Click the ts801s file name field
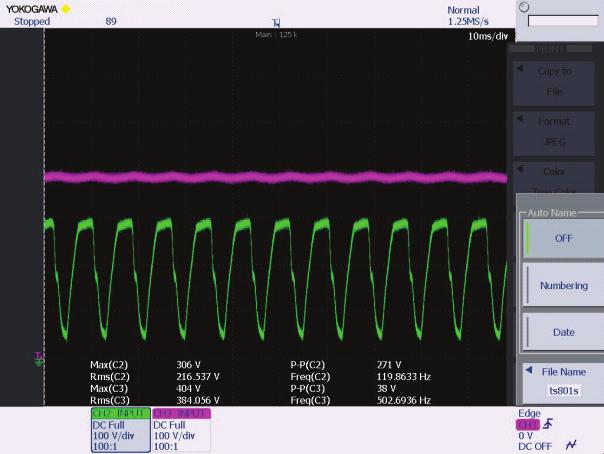Image resolution: width=604 pixels, height=454 pixels. (x=564, y=391)
